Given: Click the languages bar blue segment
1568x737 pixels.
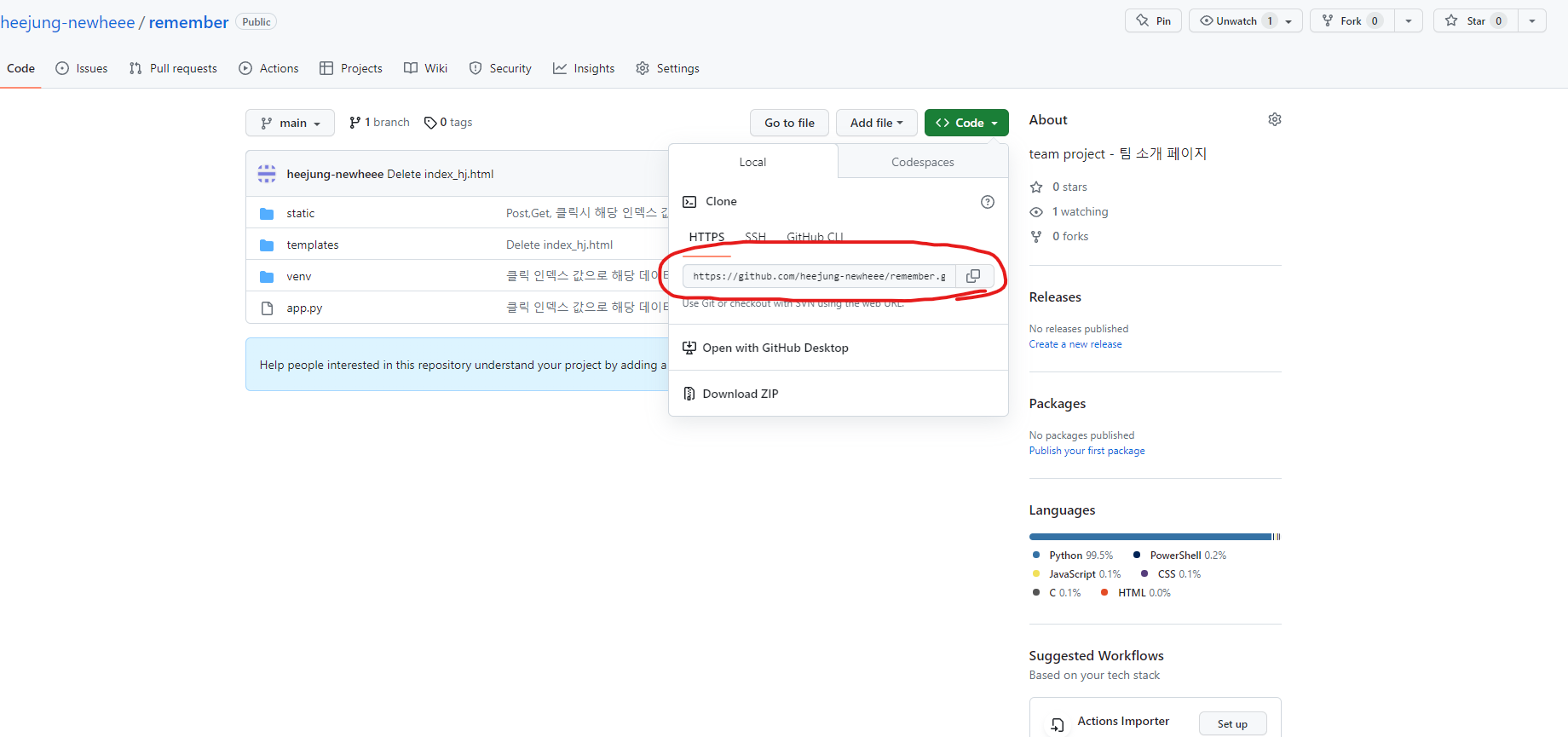Looking at the screenshot, I should (x=1150, y=537).
